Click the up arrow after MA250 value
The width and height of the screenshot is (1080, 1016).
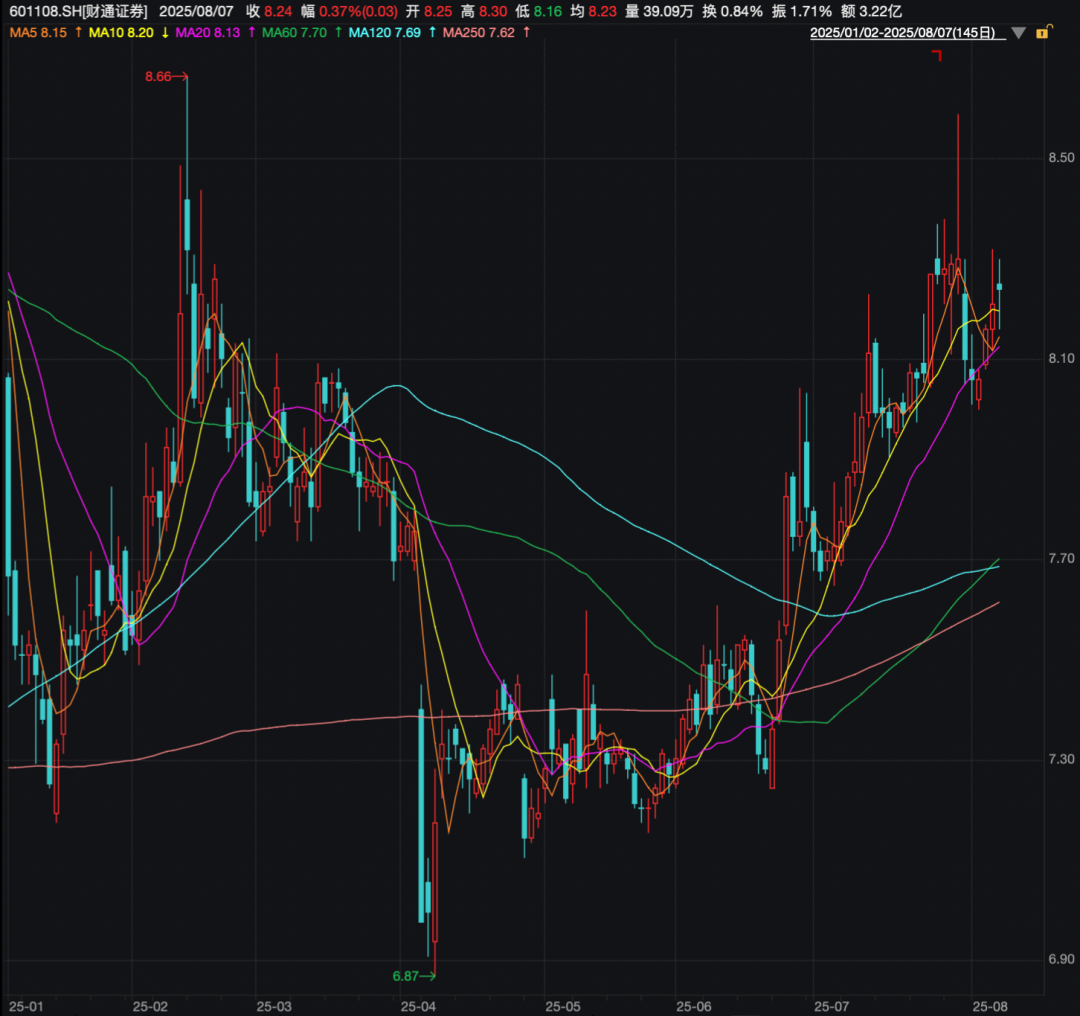click(x=526, y=33)
